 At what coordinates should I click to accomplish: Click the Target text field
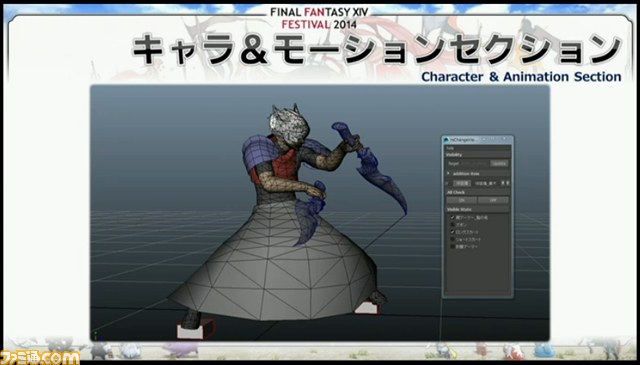pyautogui.click(x=475, y=163)
